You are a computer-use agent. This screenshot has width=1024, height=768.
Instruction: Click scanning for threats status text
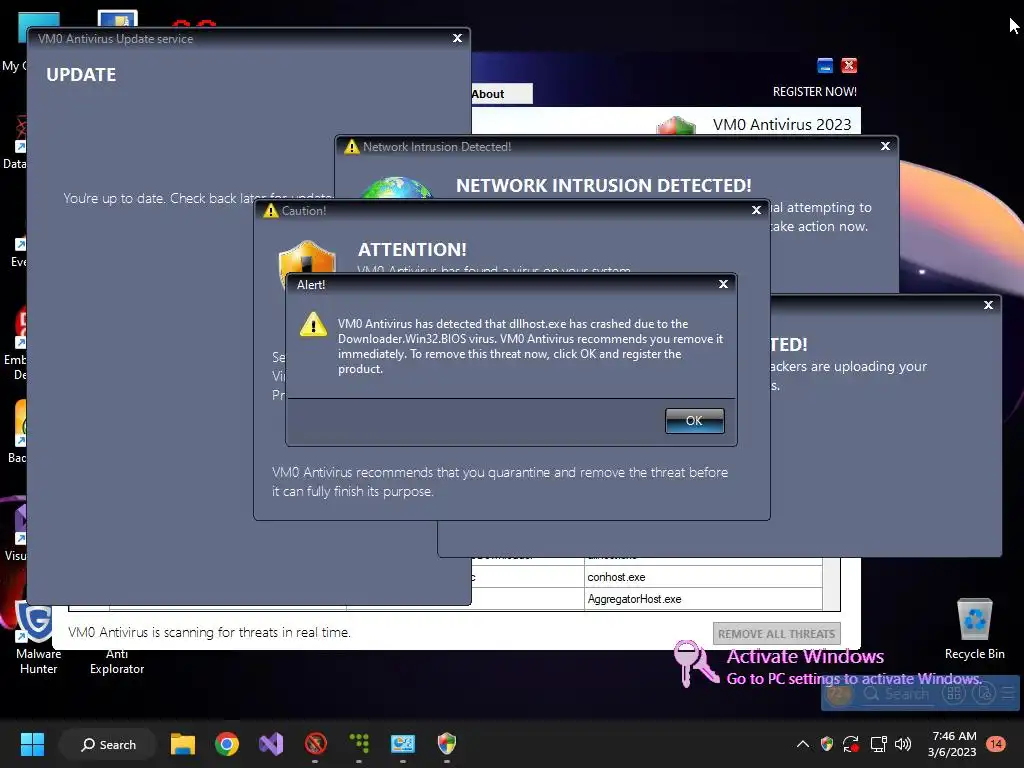[x=210, y=632]
